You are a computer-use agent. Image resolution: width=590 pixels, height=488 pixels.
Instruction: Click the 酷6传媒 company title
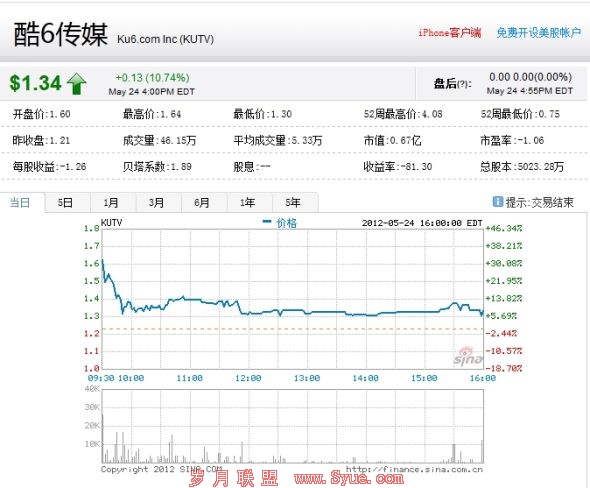coord(61,34)
